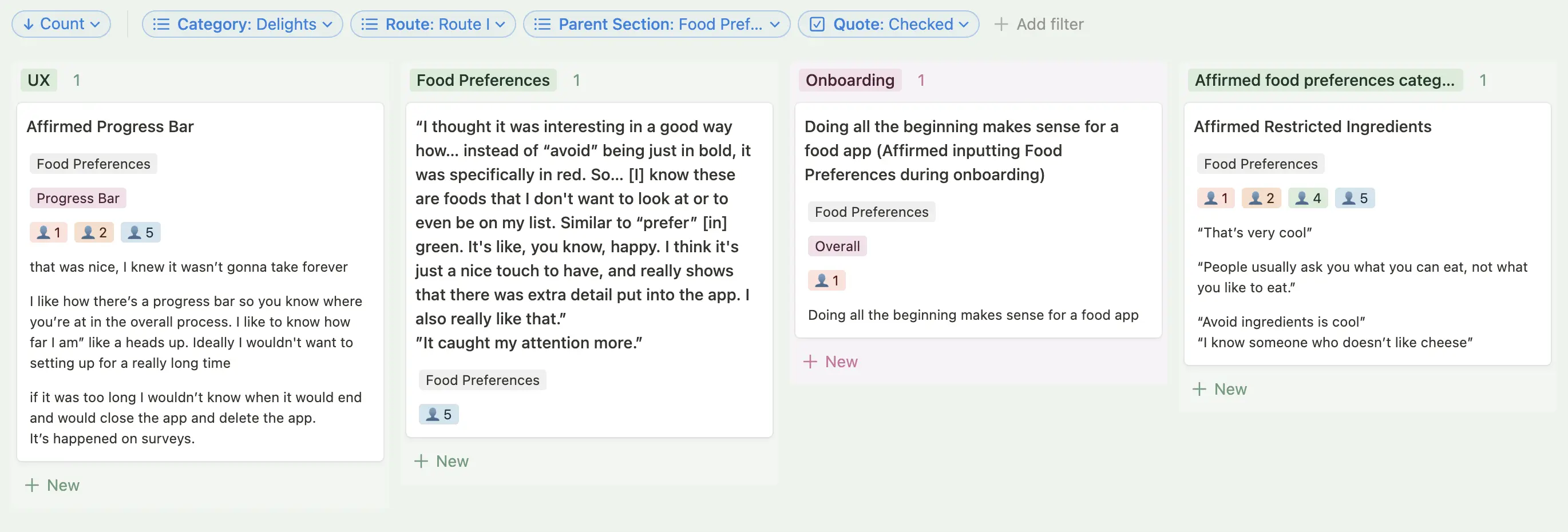Click the Parent Section filter list icon
Viewport: 1568px width, 532px height.
click(x=543, y=25)
